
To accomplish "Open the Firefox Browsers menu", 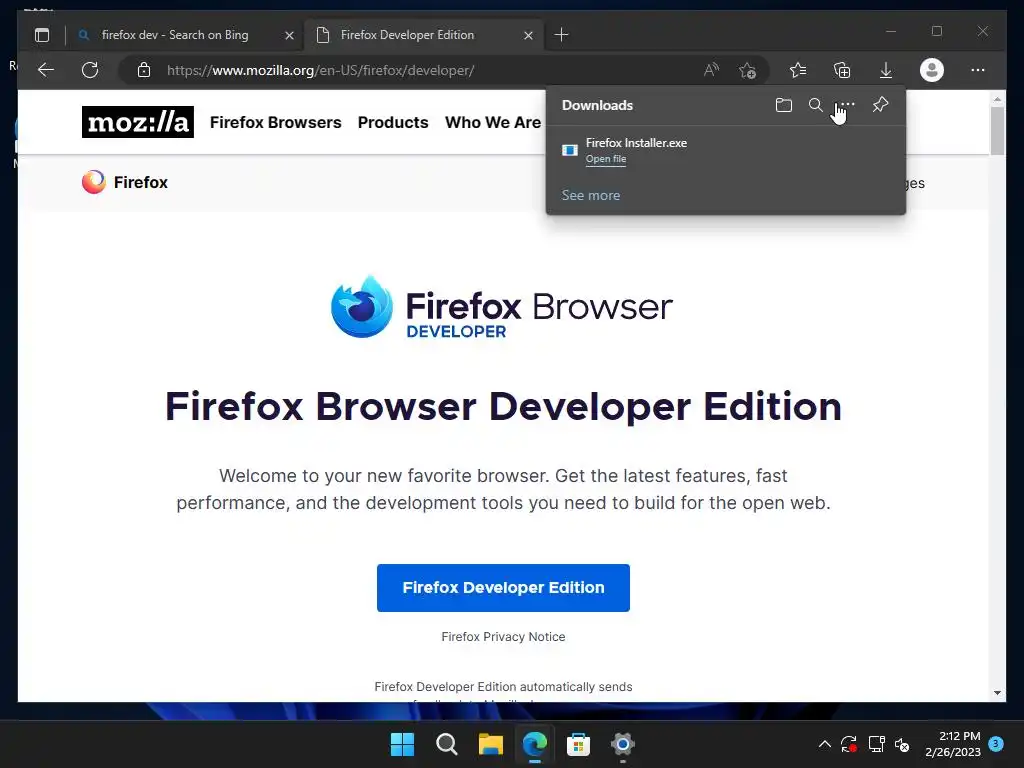I will click(x=276, y=122).
